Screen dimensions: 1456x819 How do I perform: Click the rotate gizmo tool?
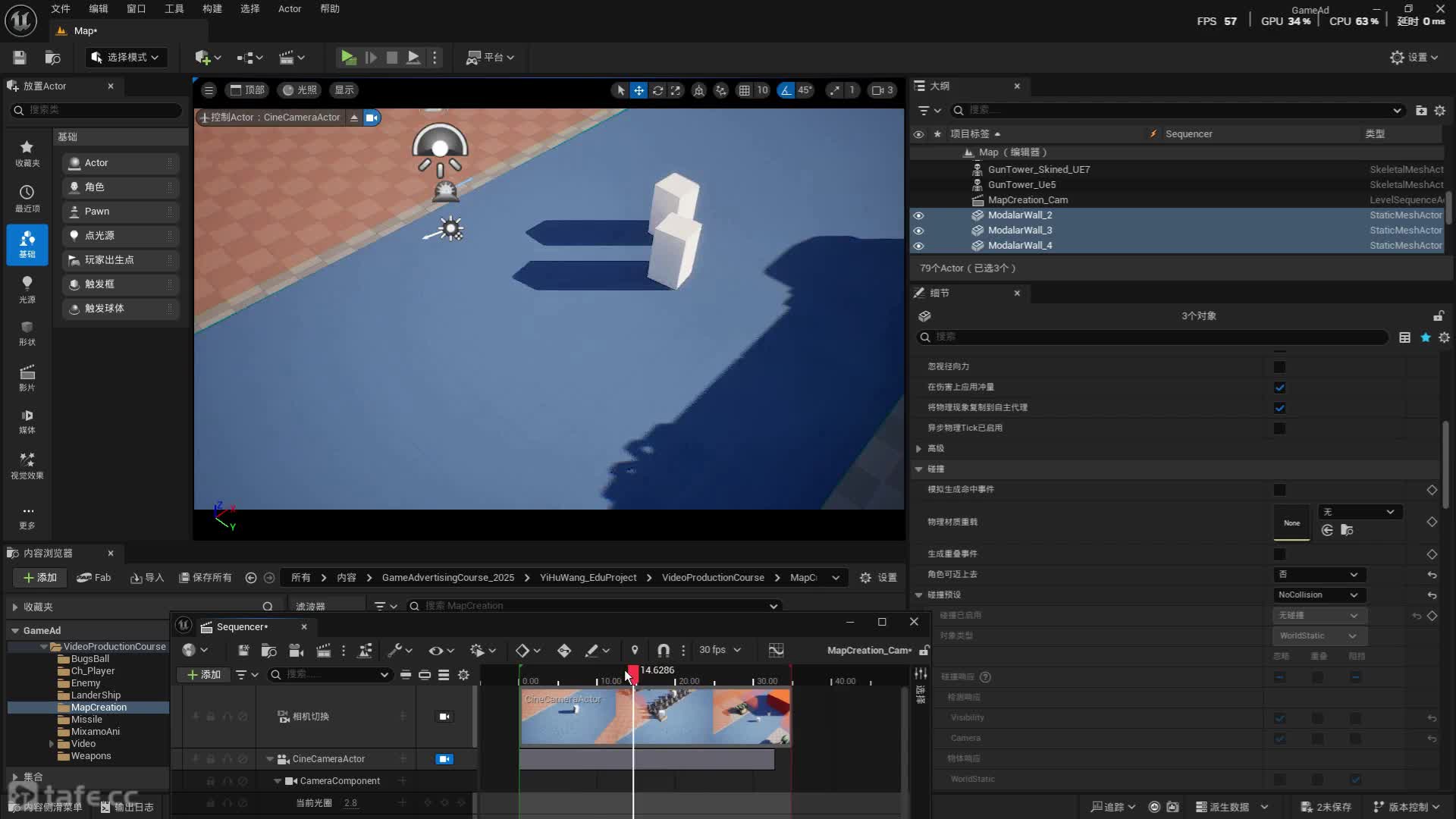(657, 90)
